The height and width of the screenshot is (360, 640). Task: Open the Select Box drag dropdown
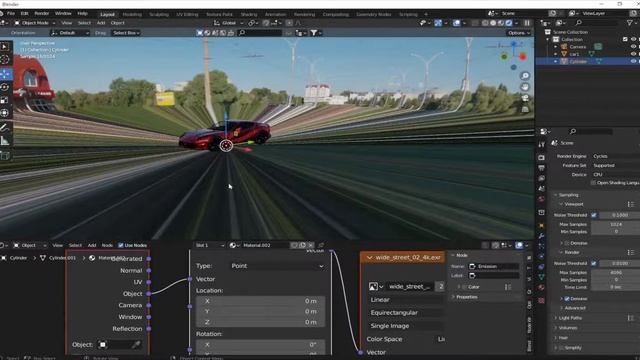pos(126,33)
